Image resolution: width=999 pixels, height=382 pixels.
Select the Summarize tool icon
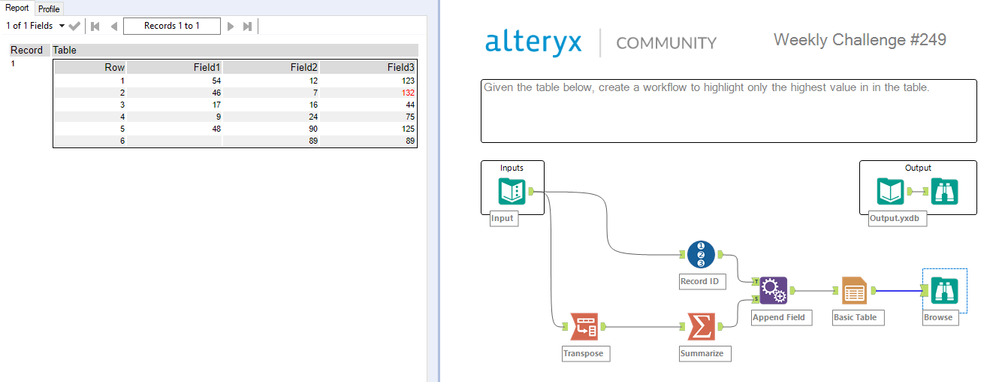tap(701, 327)
